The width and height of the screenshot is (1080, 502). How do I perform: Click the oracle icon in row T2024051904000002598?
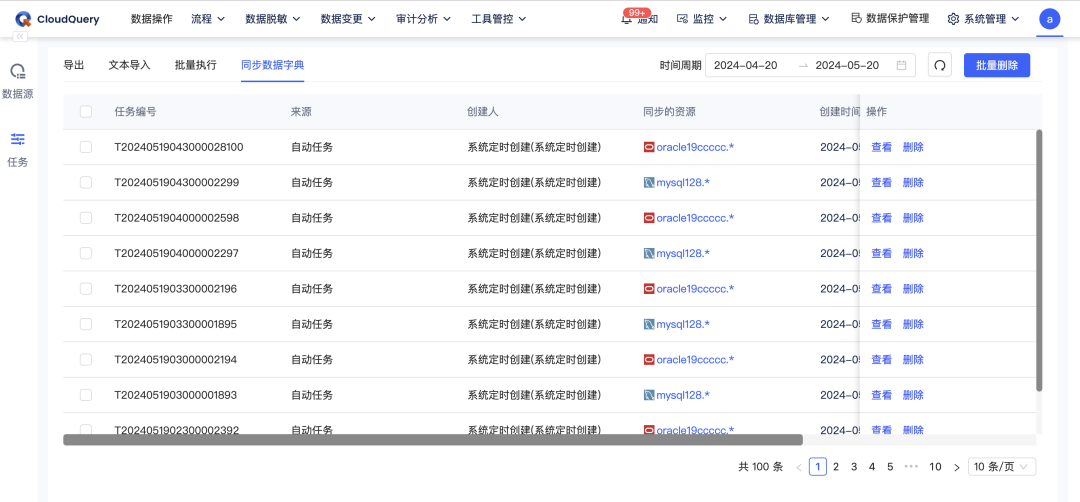pos(648,218)
